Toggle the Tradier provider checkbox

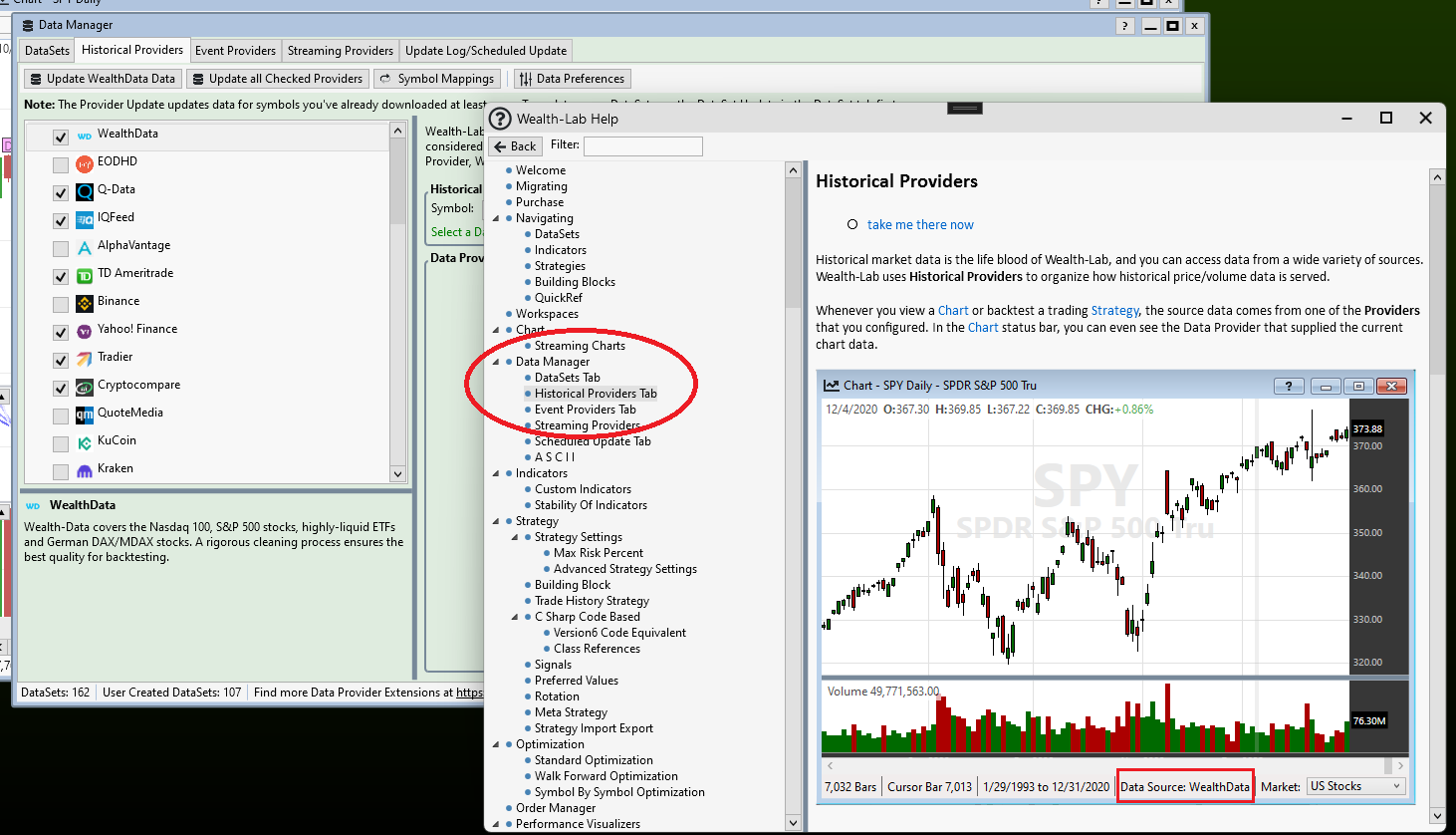coord(61,360)
